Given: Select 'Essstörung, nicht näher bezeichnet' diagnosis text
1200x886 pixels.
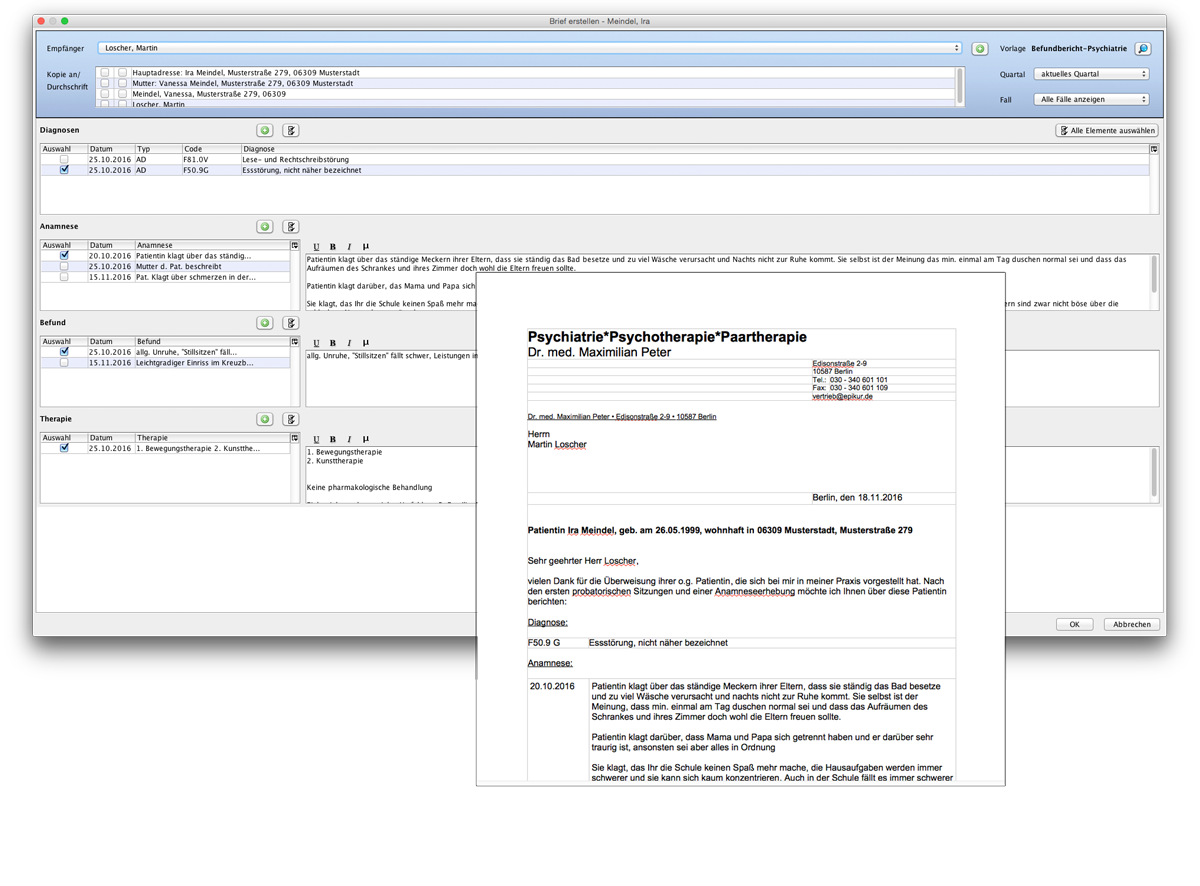Looking at the screenshot, I should [x=302, y=170].
